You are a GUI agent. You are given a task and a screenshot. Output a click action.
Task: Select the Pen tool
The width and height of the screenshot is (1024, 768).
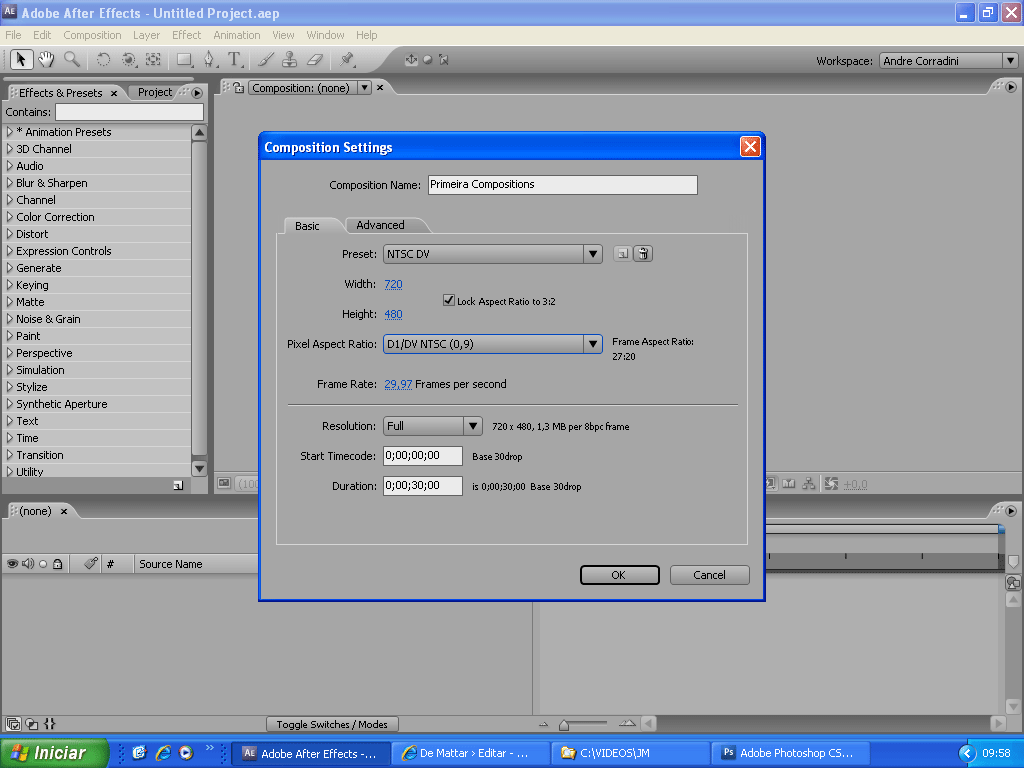tap(209, 59)
